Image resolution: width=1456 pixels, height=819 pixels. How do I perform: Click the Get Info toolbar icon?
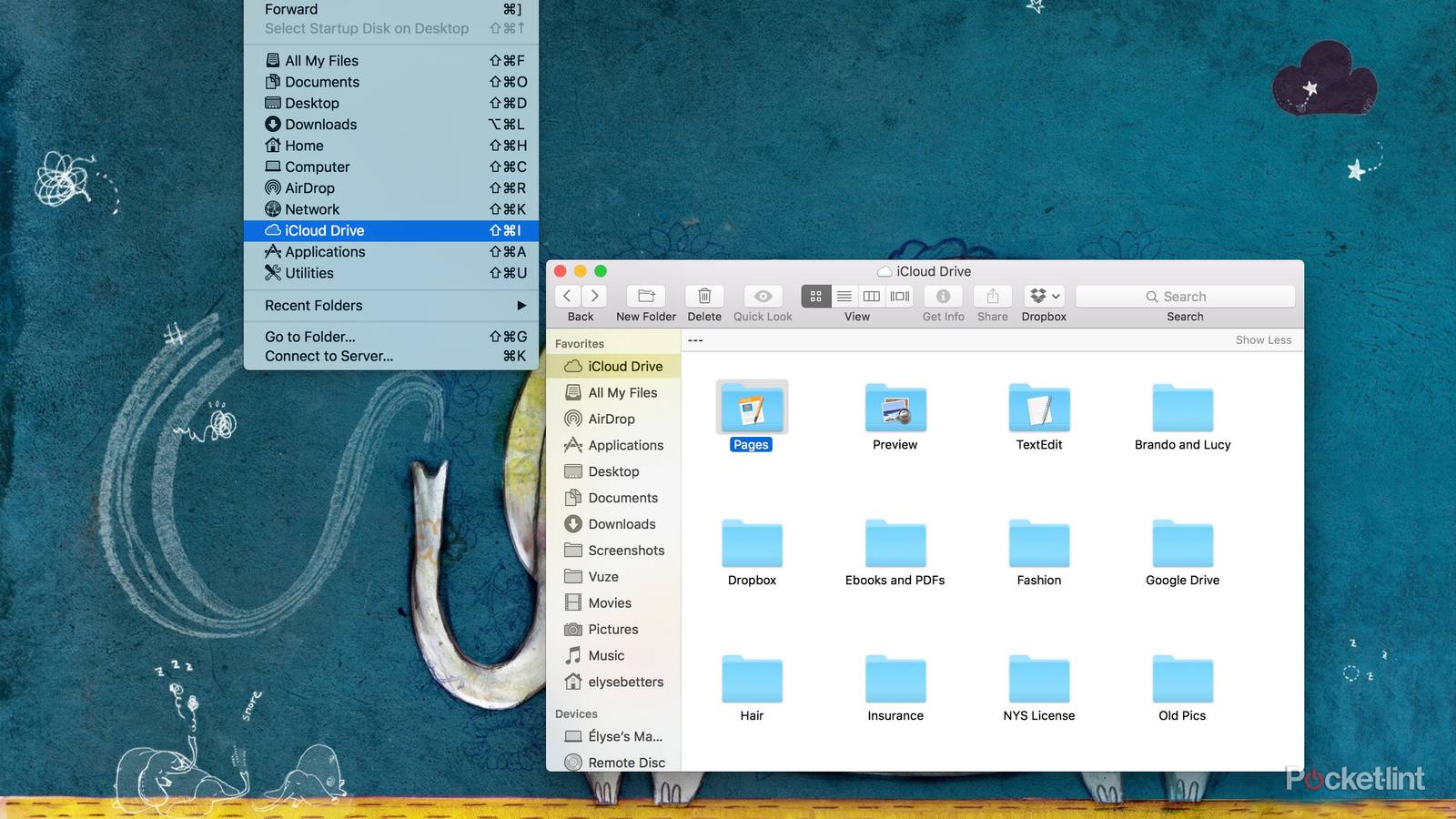click(x=943, y=296)
